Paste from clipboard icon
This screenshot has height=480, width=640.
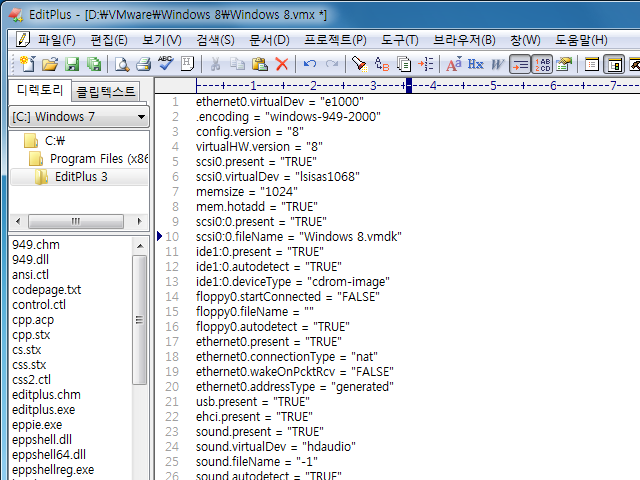pyautogui.click(x=260, y=64)
